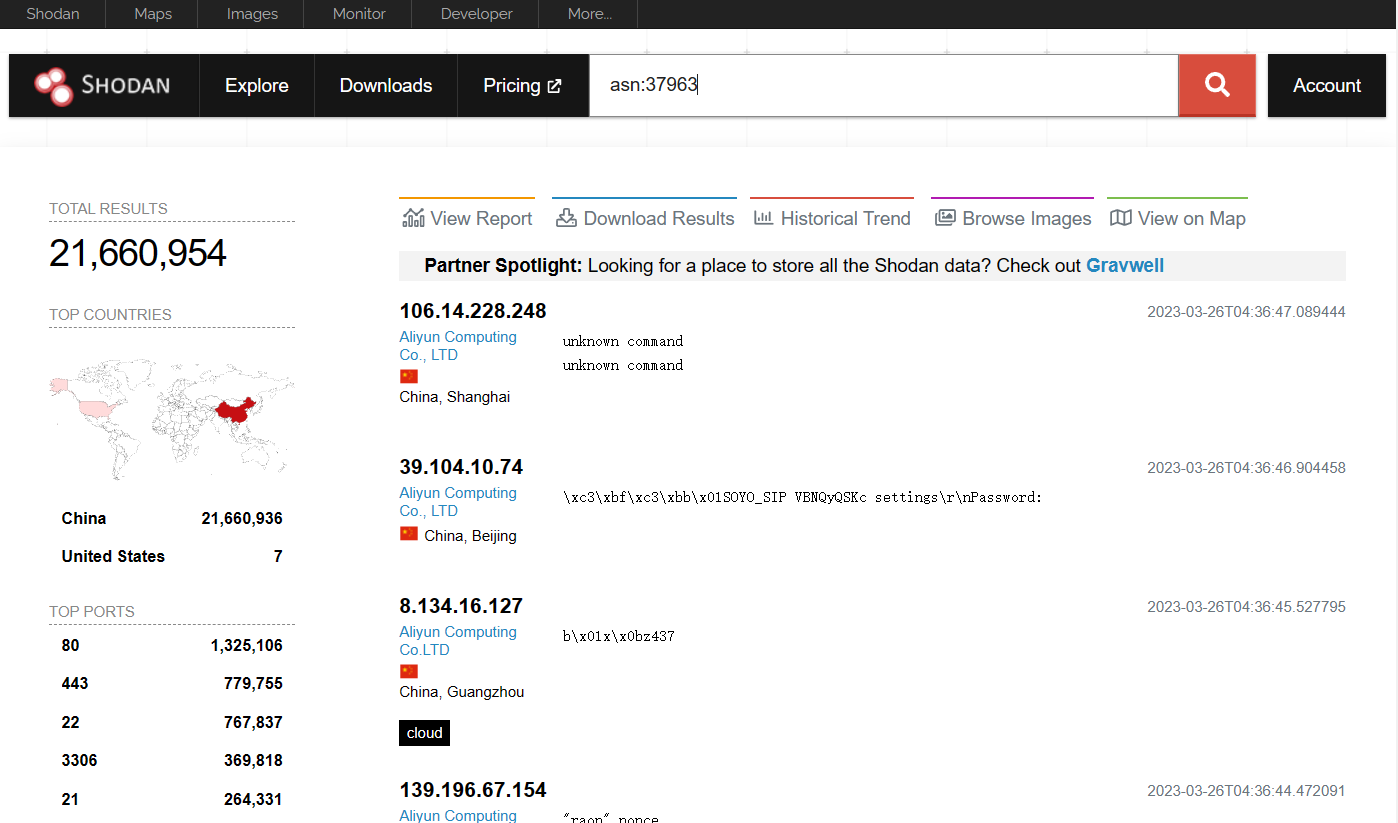The height and width of the screenshot is (823, 1398).
Task: Open host 106.14.228.248
Action: pos(473,311)
